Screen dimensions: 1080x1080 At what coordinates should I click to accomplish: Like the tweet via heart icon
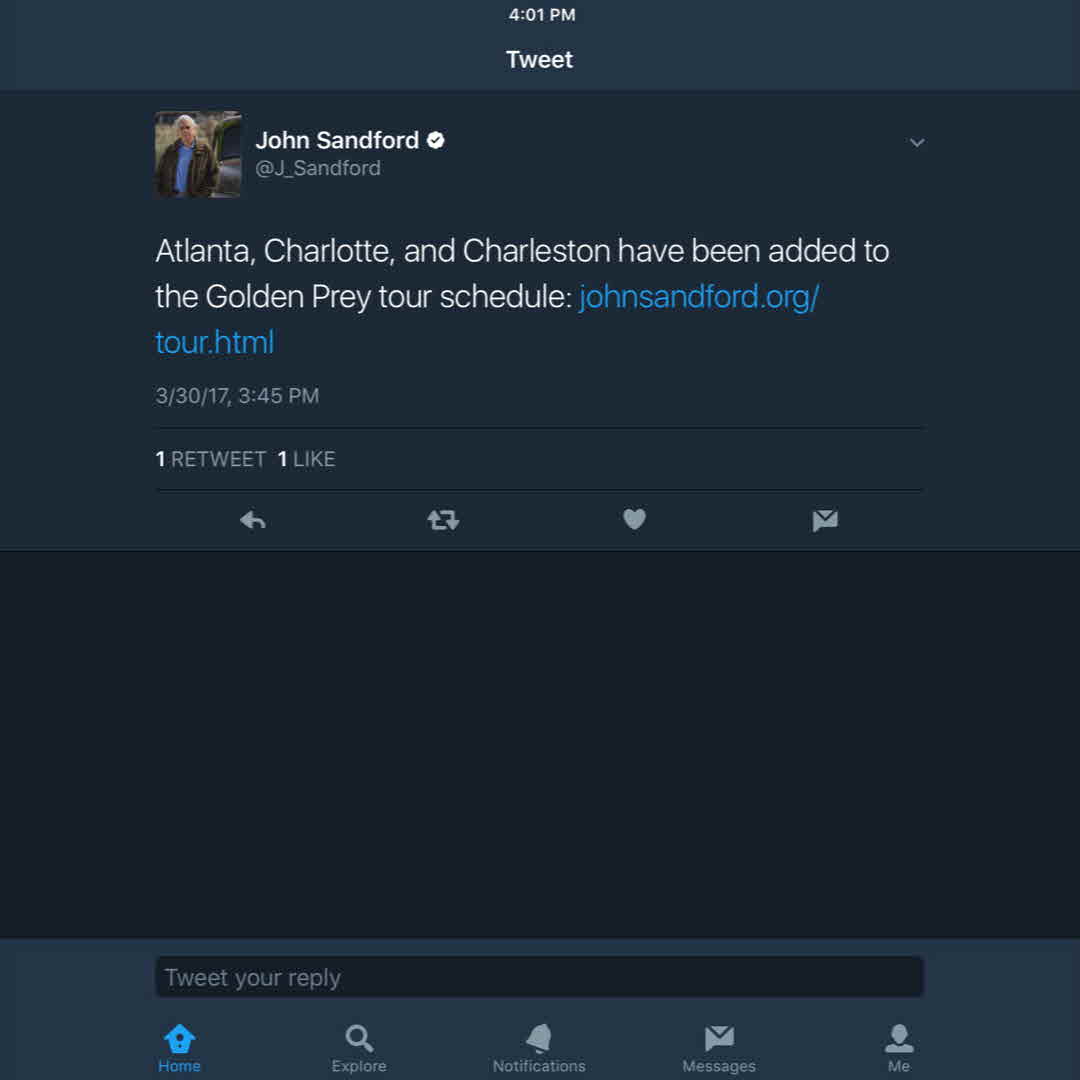pyautogui.click(x=634, y=520)
